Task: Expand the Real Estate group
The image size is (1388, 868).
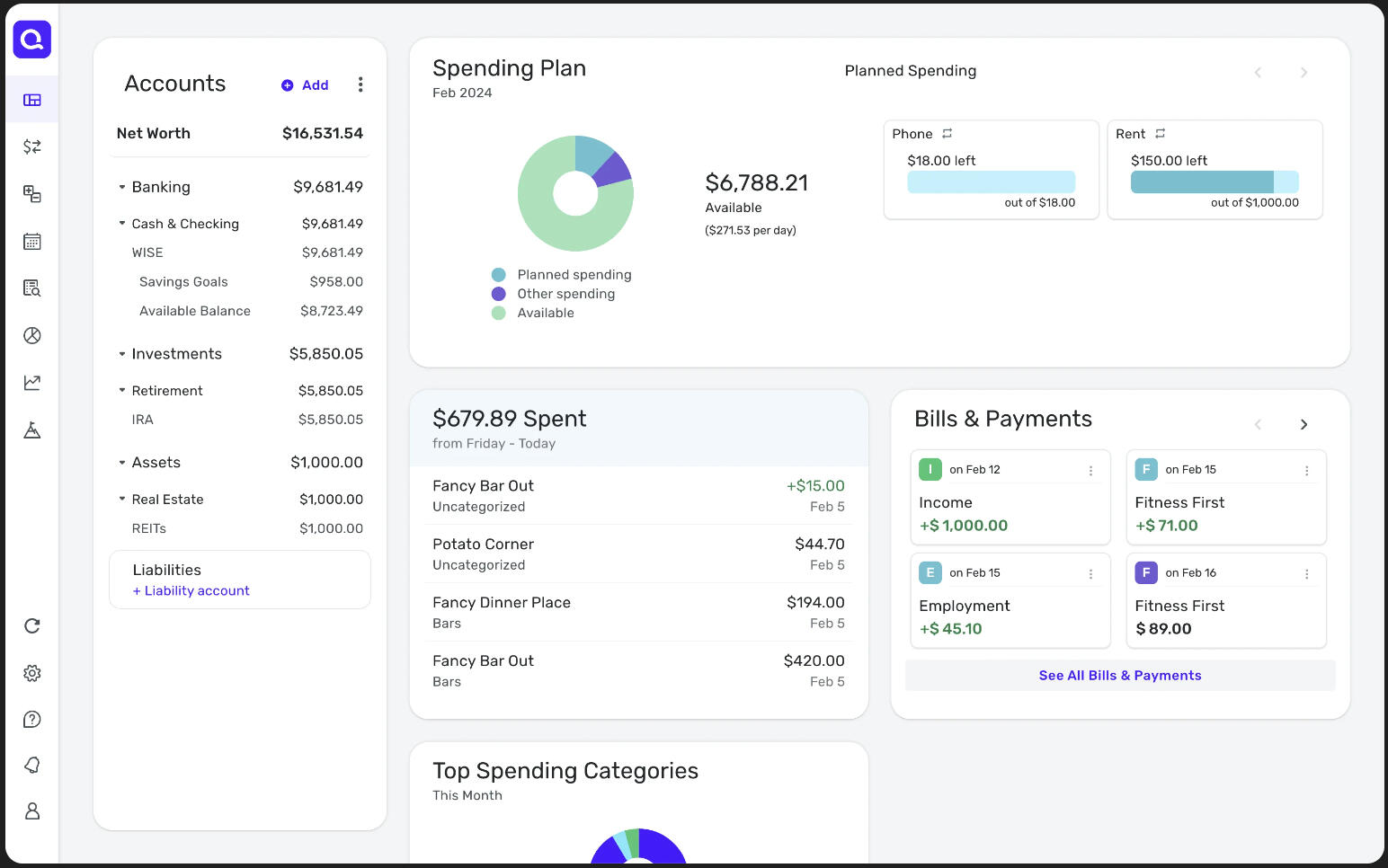Action: (122, 499)
